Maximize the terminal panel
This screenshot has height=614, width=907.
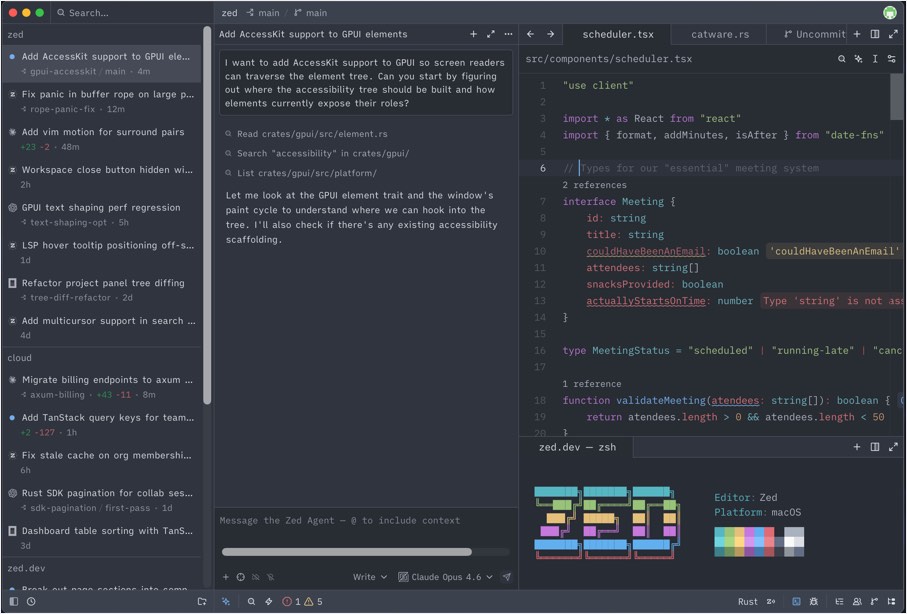(893, 447)
